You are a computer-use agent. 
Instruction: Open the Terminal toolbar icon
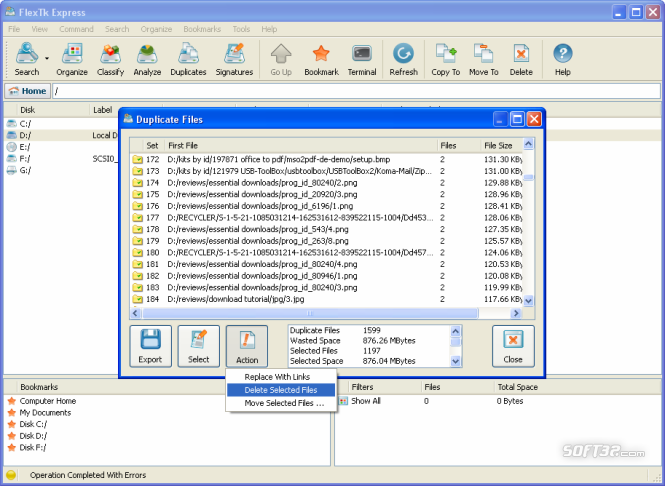click(x=362, y=59)
